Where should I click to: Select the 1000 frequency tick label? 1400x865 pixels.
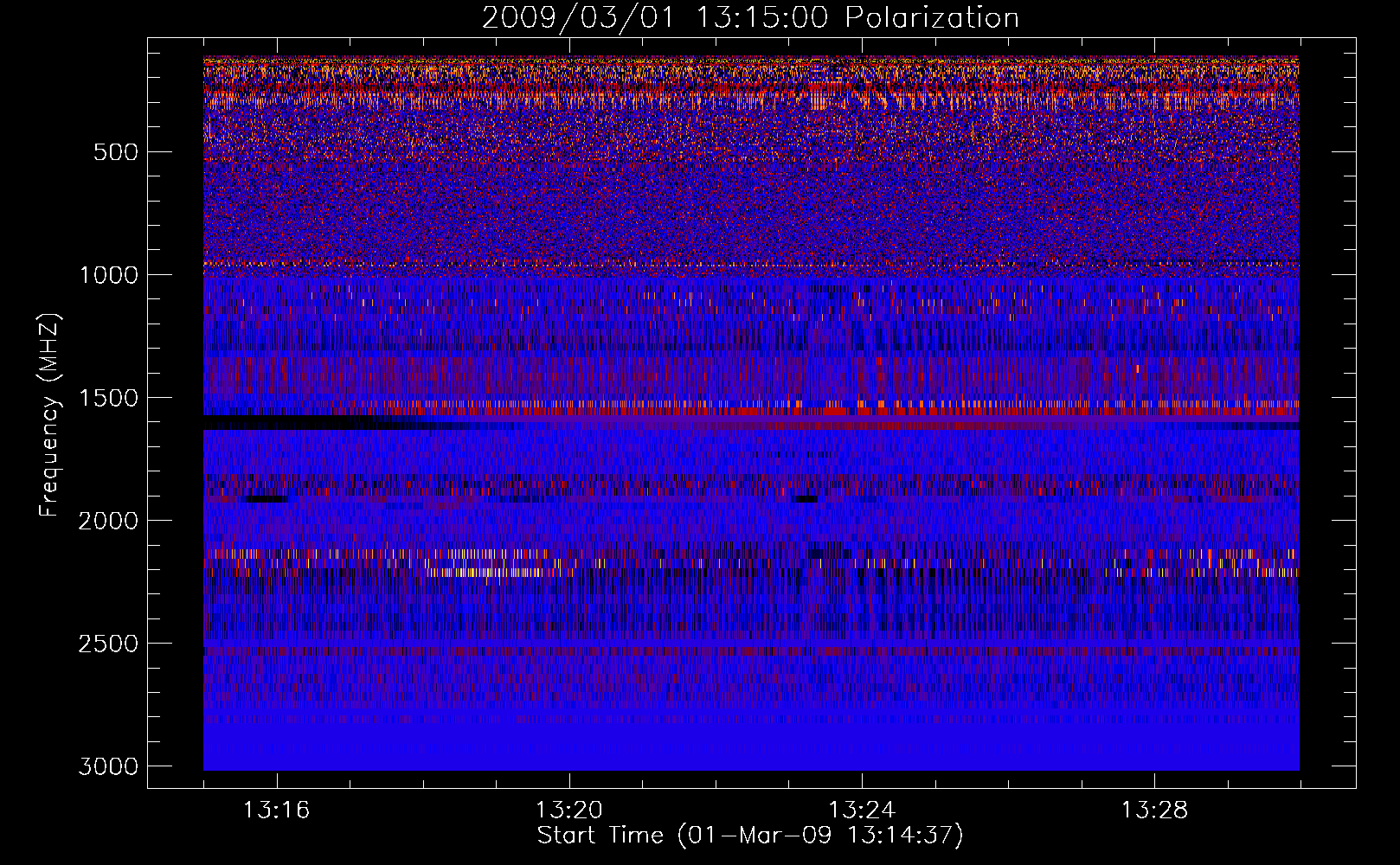click(108, 275)
